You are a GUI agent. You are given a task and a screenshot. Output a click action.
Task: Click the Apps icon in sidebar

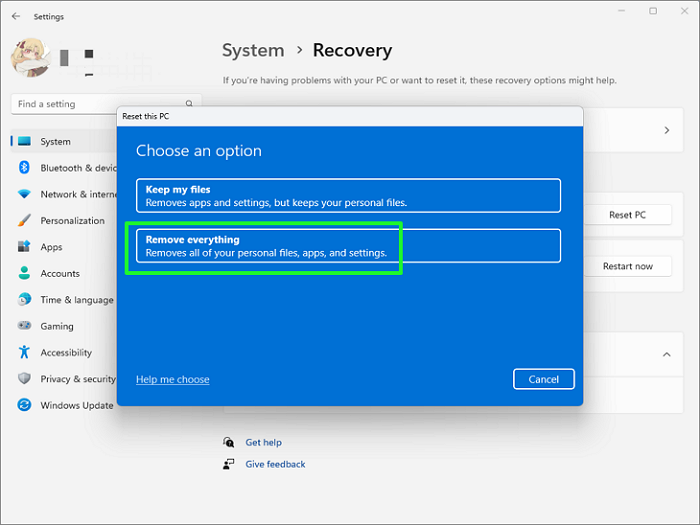coord(24,247)
